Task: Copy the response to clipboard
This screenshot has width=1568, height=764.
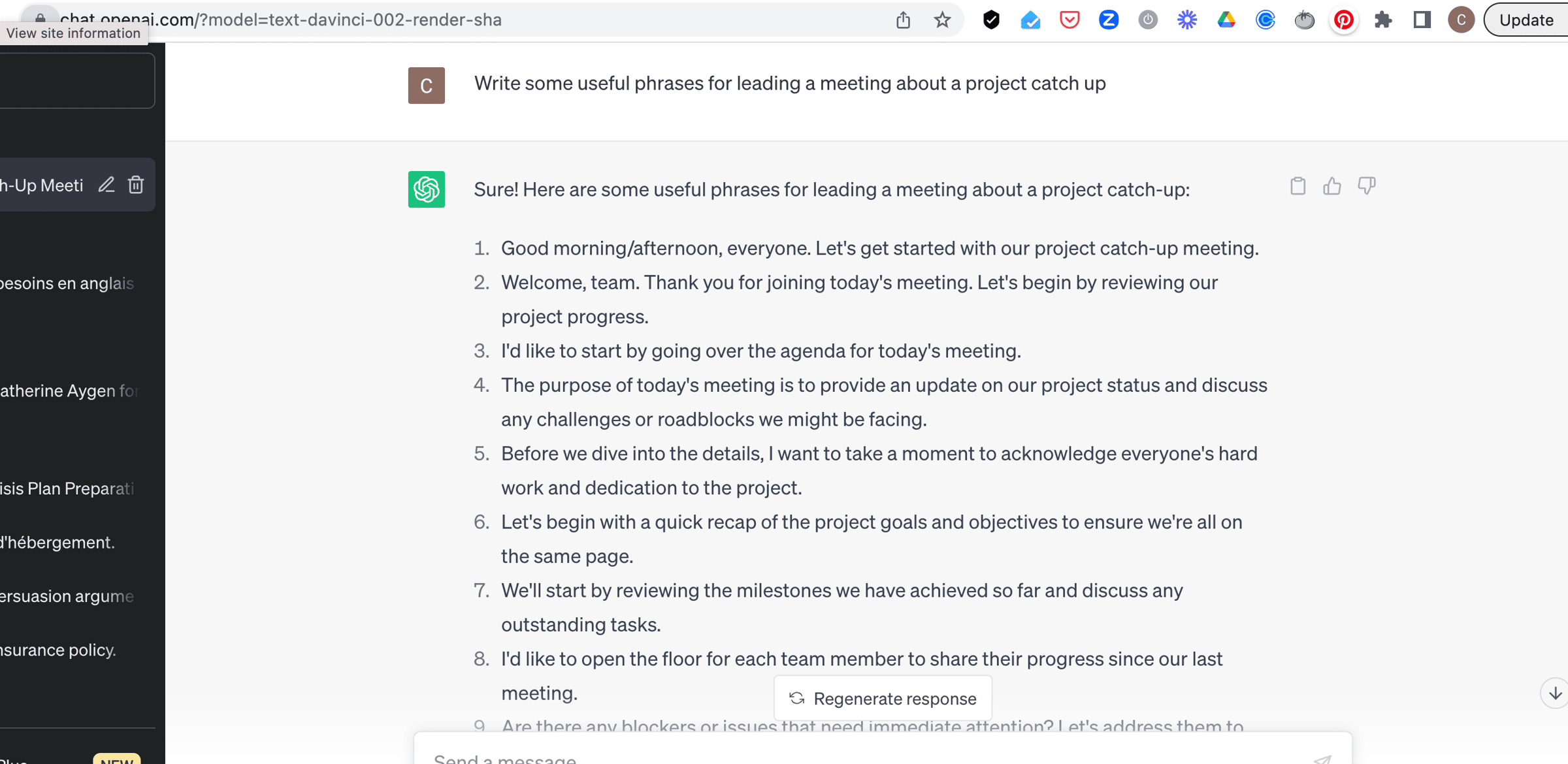Action: coord(1298,186)
